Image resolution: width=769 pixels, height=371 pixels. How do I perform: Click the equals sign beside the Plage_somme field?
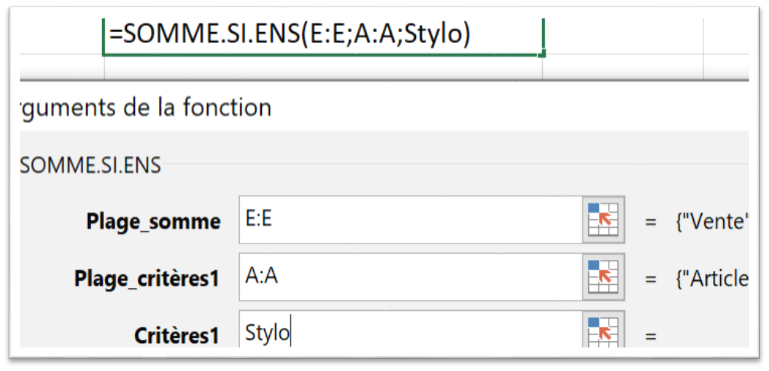pos(651,223)
